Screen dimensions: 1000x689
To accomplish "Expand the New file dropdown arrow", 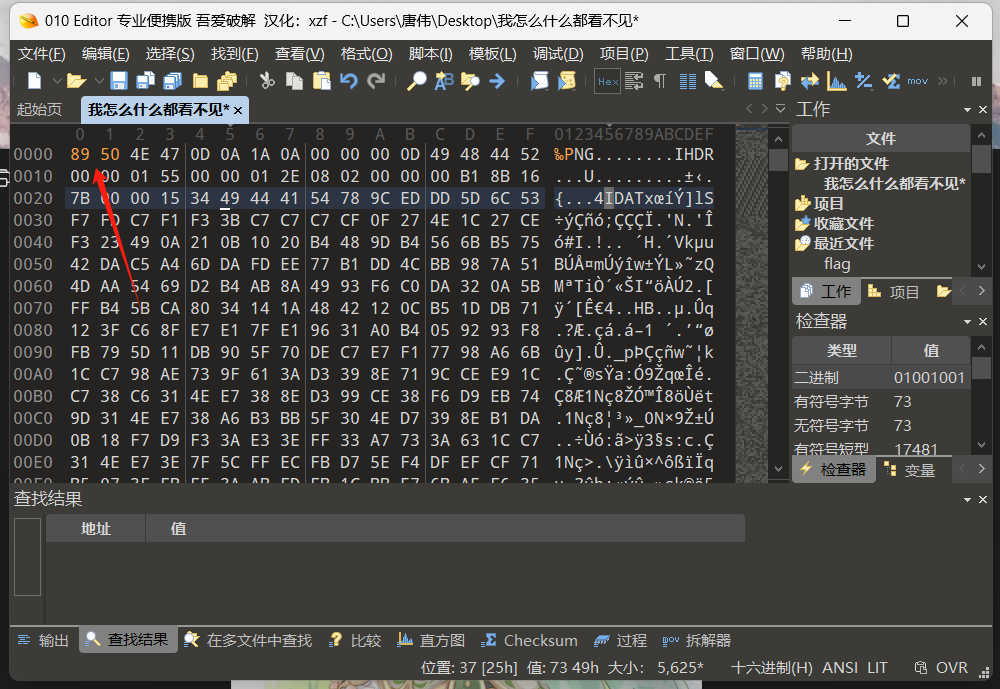I will [57, 81].
